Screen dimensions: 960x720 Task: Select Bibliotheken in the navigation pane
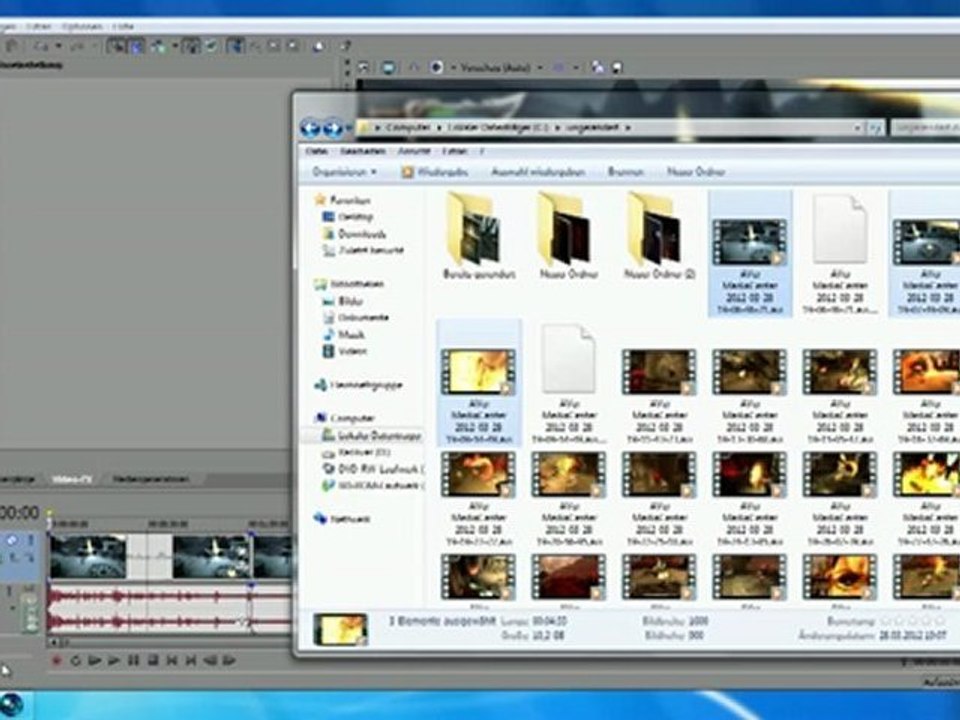click(350, 284)
